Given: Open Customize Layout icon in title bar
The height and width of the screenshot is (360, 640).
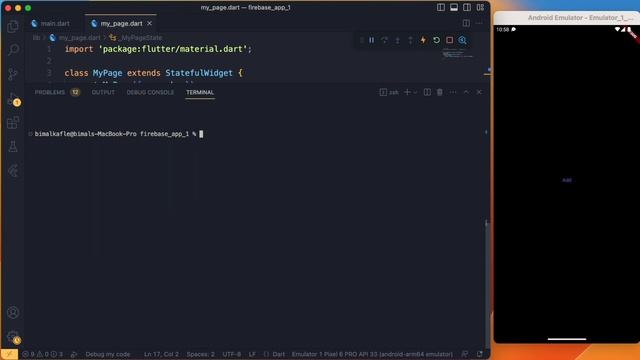Looking at the screenshot, I should [480, 7].
